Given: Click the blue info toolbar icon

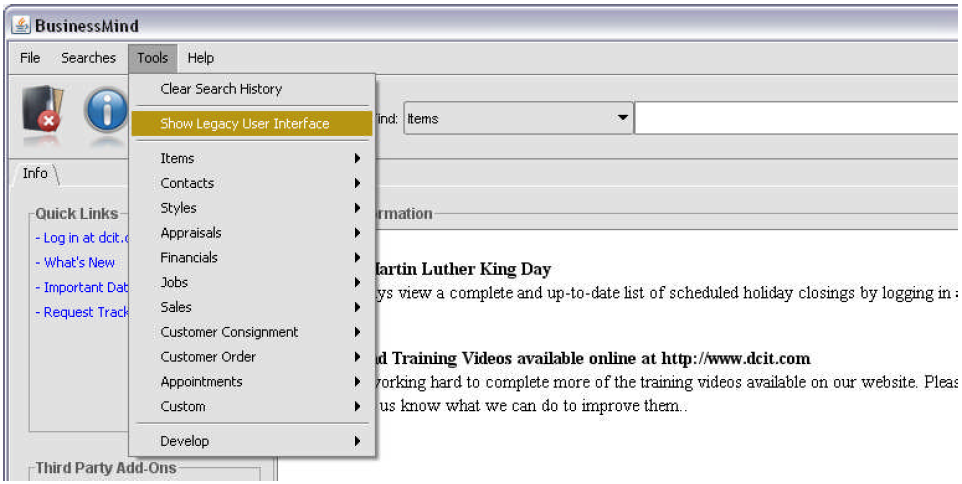Looking at the screenshot, I should click(106, 110).
